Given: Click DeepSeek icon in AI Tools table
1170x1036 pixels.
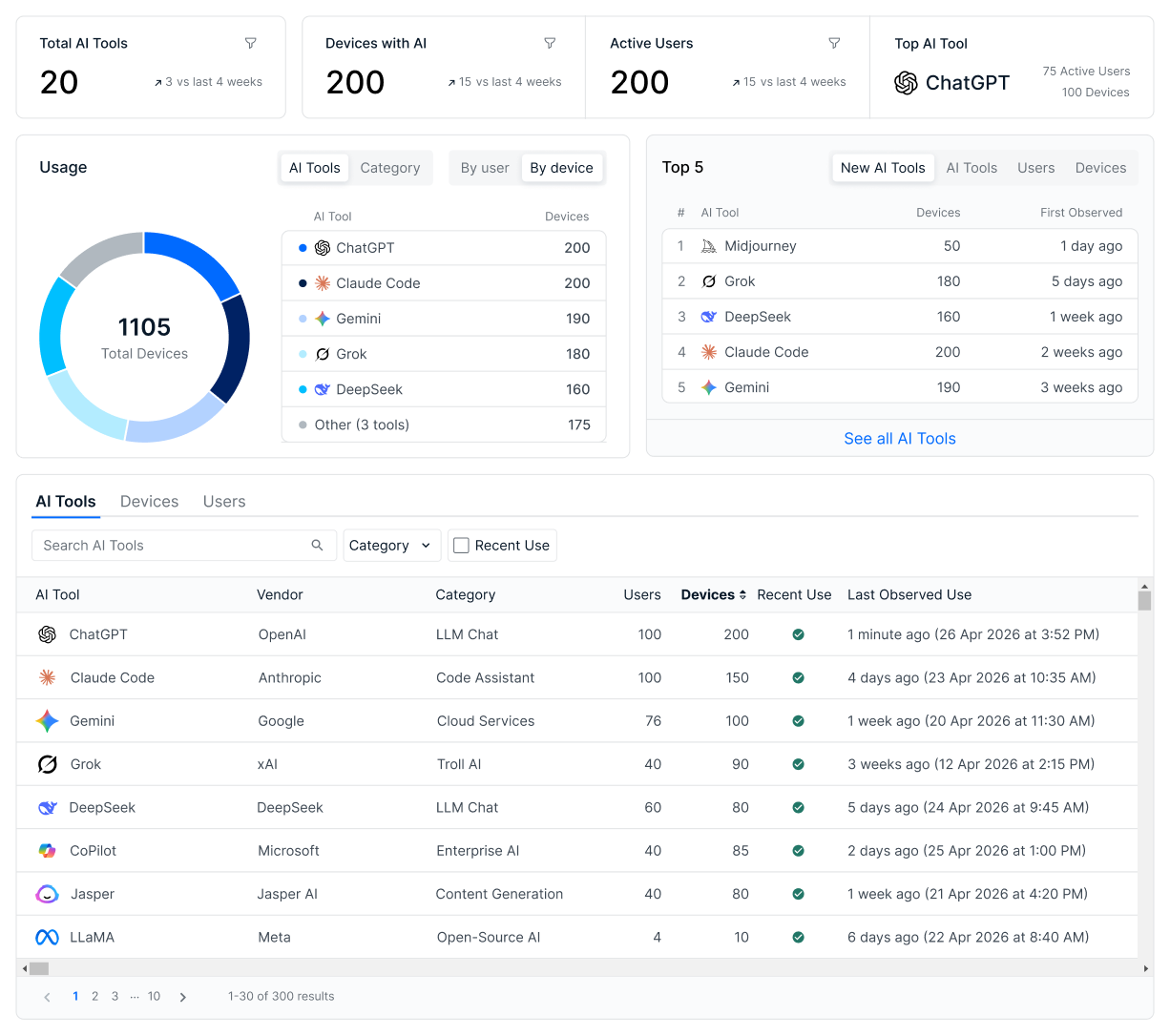Looking at the screenshot, I should point(47,808).
